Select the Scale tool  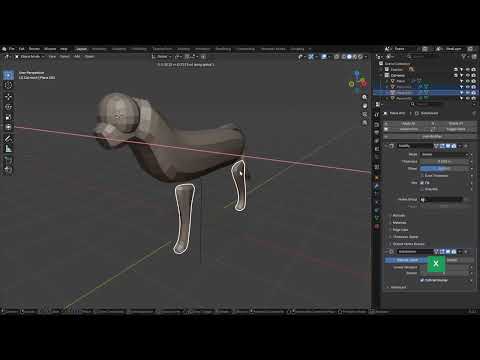coord(8,117)
